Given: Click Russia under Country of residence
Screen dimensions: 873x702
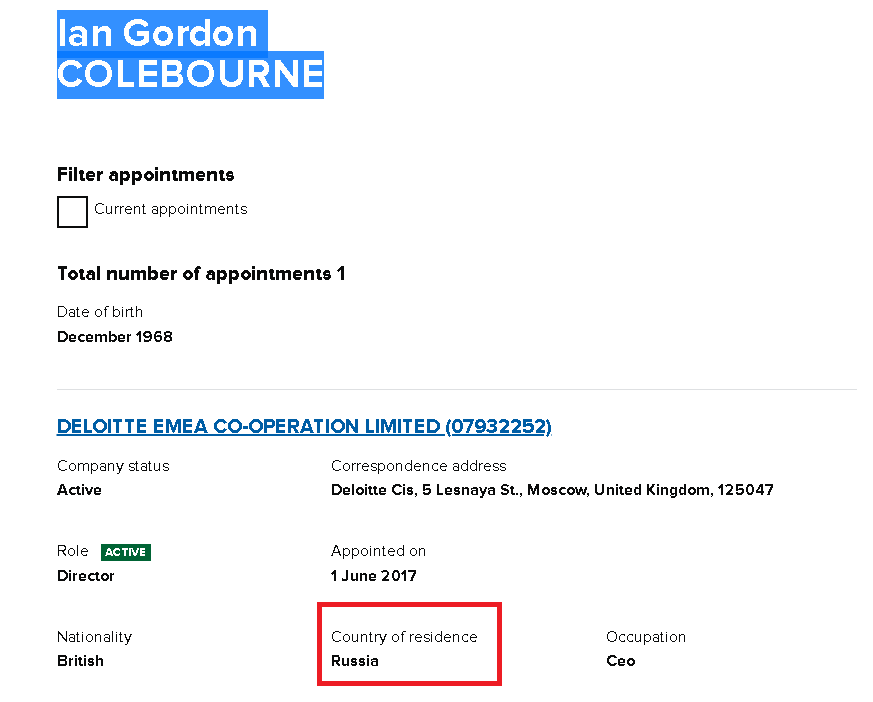Looking at the screenshot, I should [355, 661].
